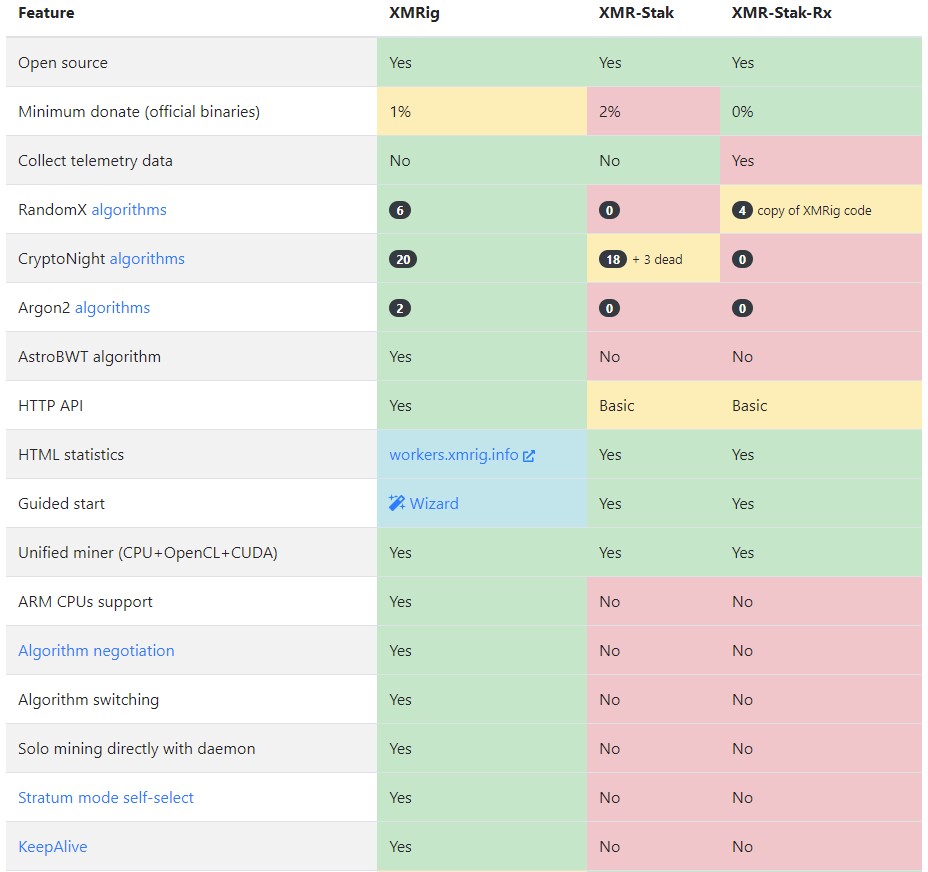Select the HTTP API row label

click(x=50, y=406)
